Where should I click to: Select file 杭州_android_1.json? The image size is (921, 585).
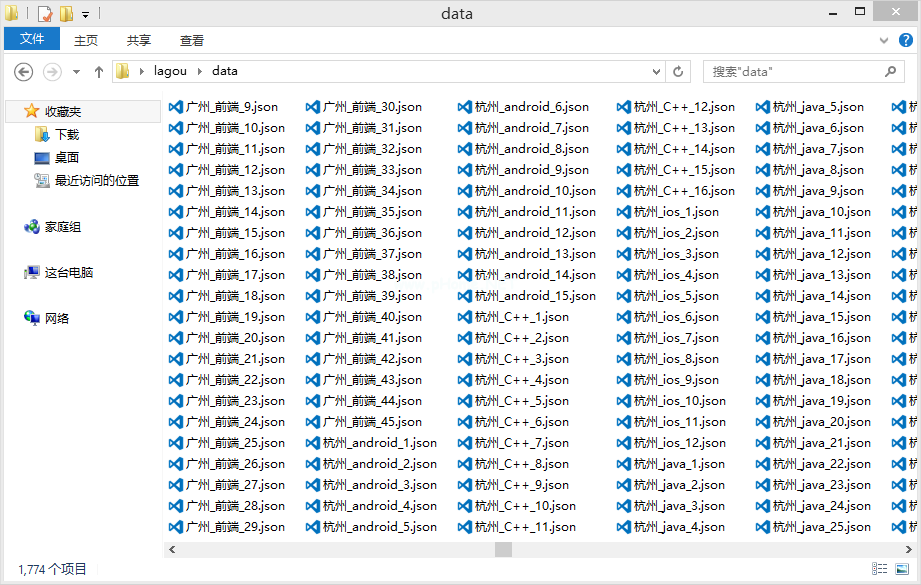[x=379, y=443]
